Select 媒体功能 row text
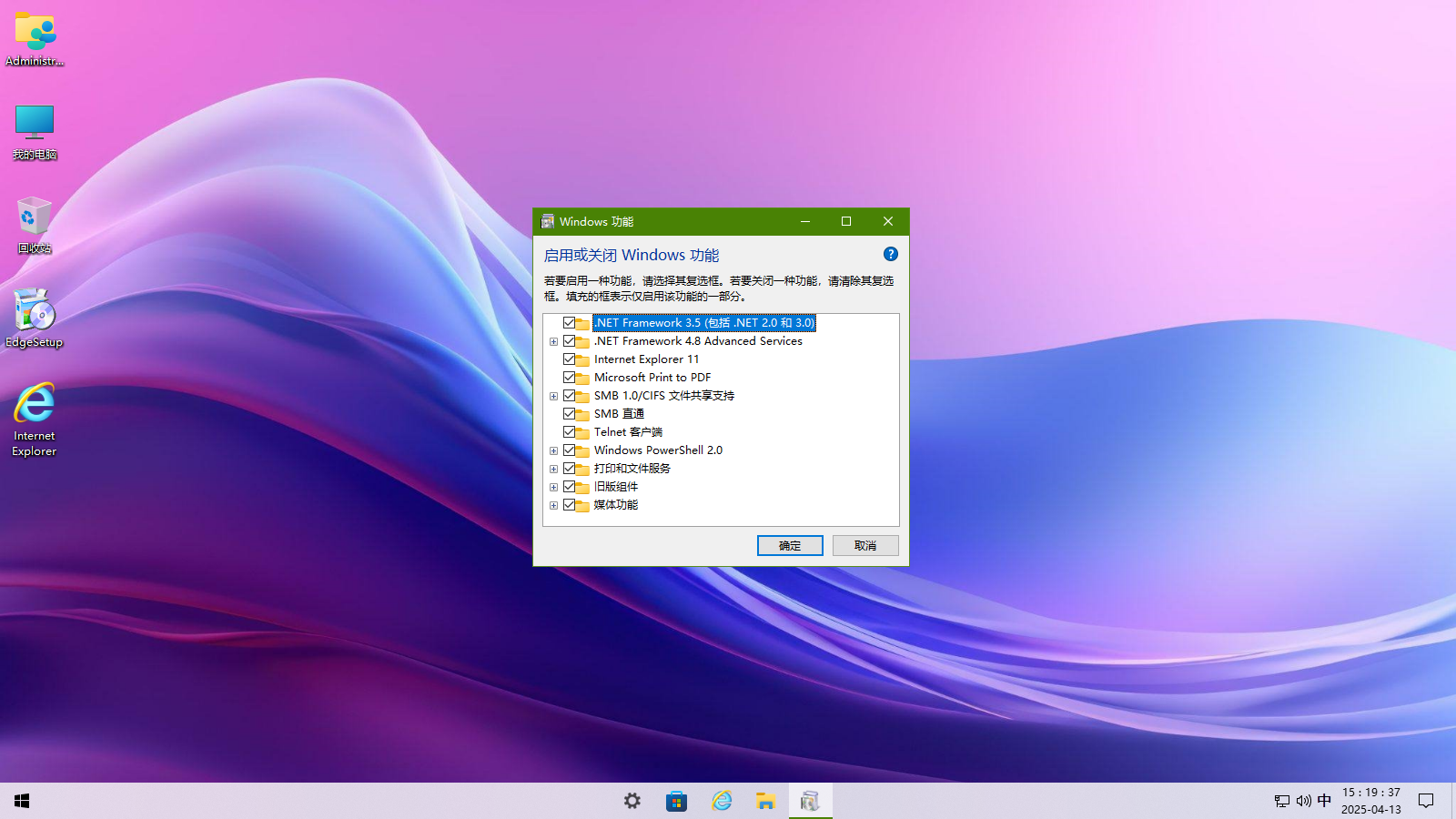 coord(616,505)
